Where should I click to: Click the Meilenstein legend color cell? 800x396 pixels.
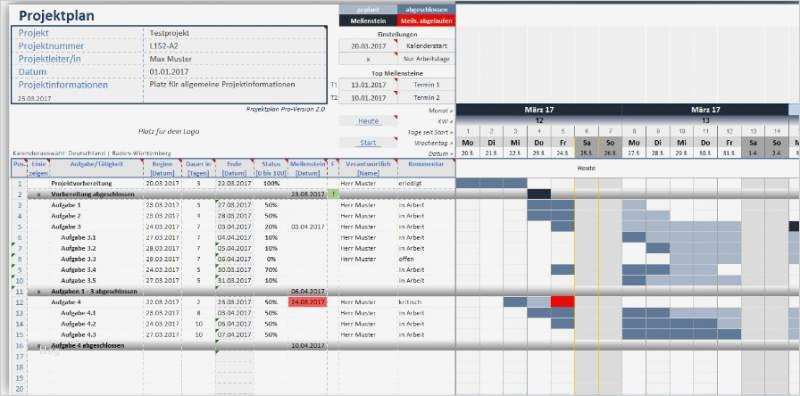coord(368,21)
